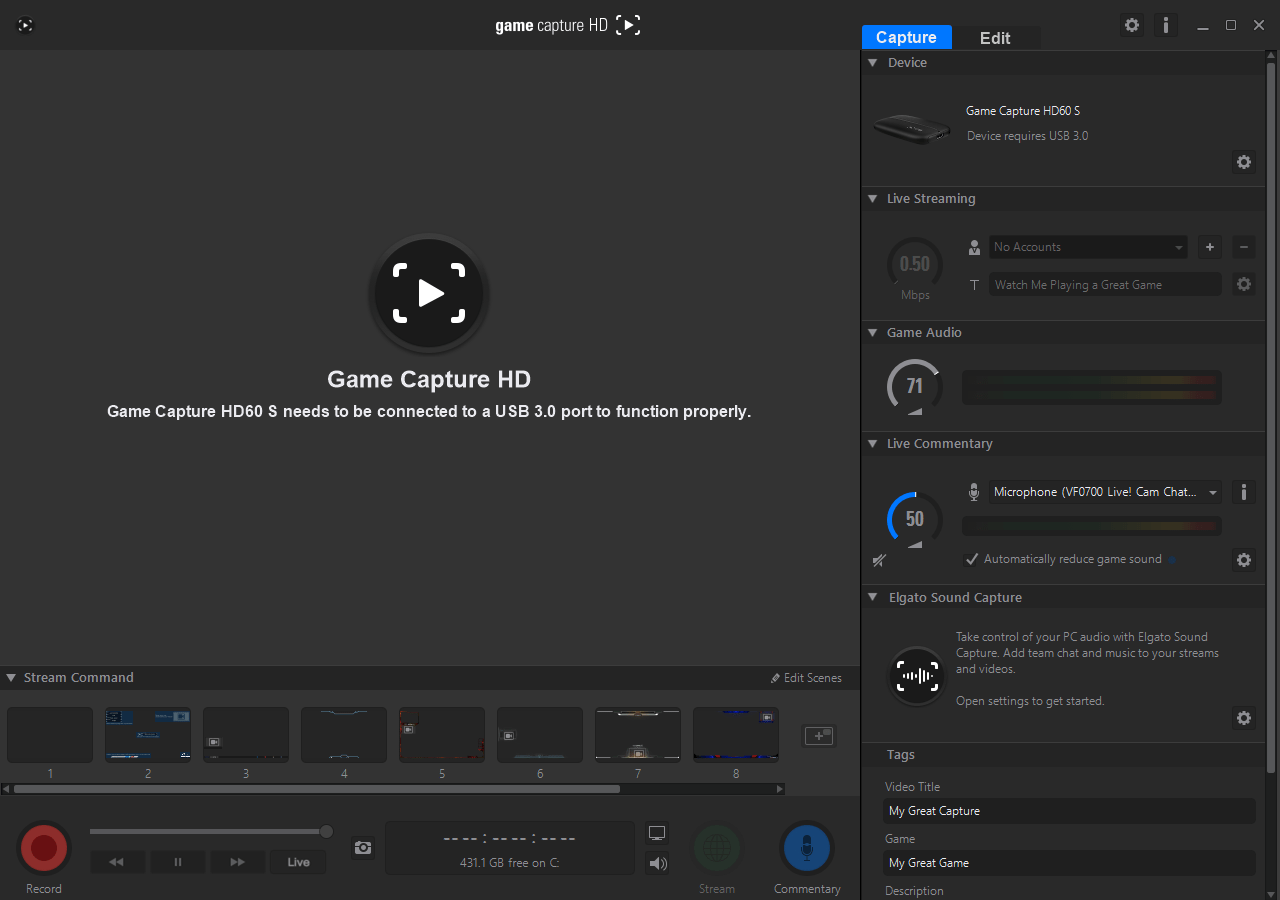Click the speaker output icon near the timecode

click(x=657, y=864)
